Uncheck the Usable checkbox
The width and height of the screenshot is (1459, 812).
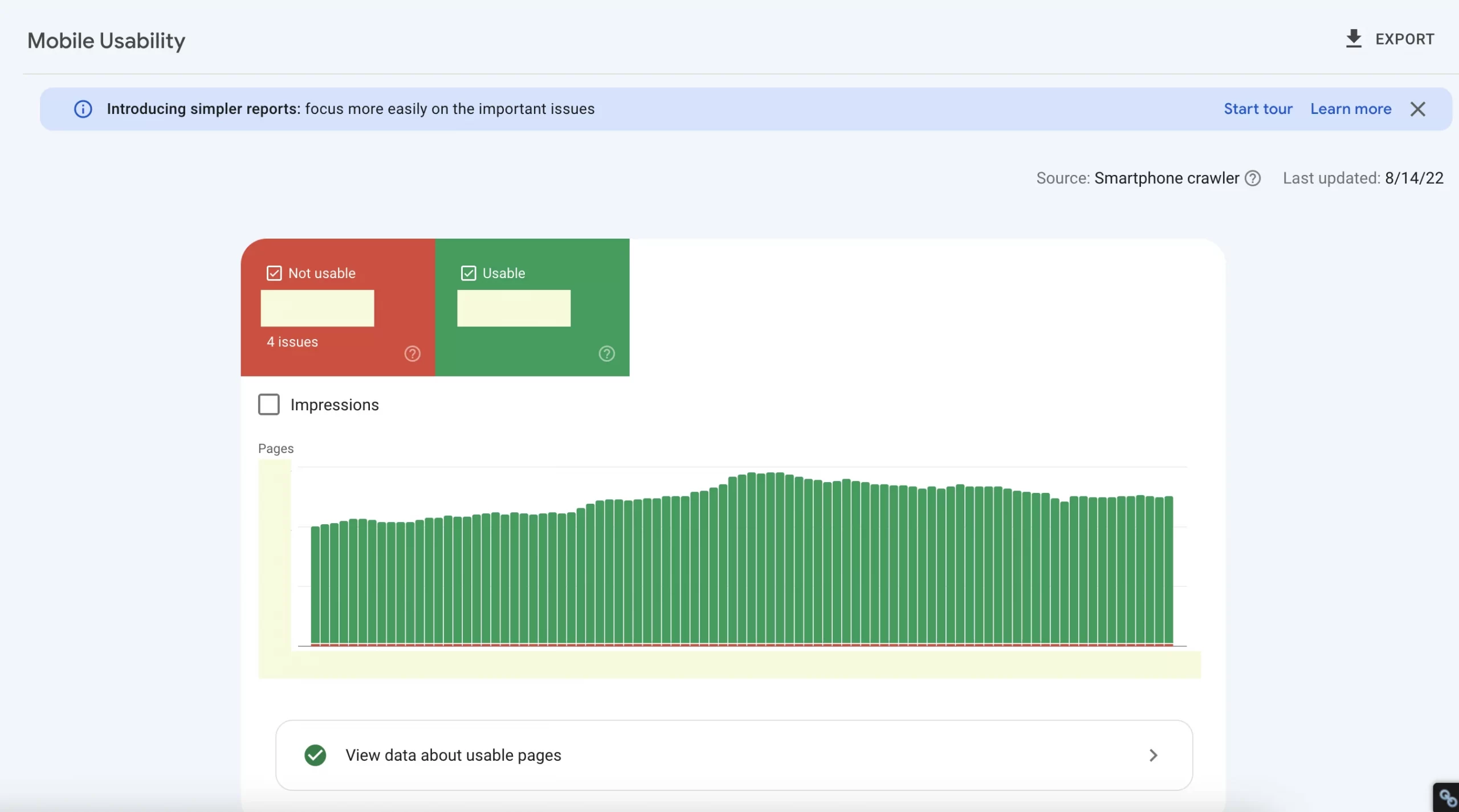point(468,273)
